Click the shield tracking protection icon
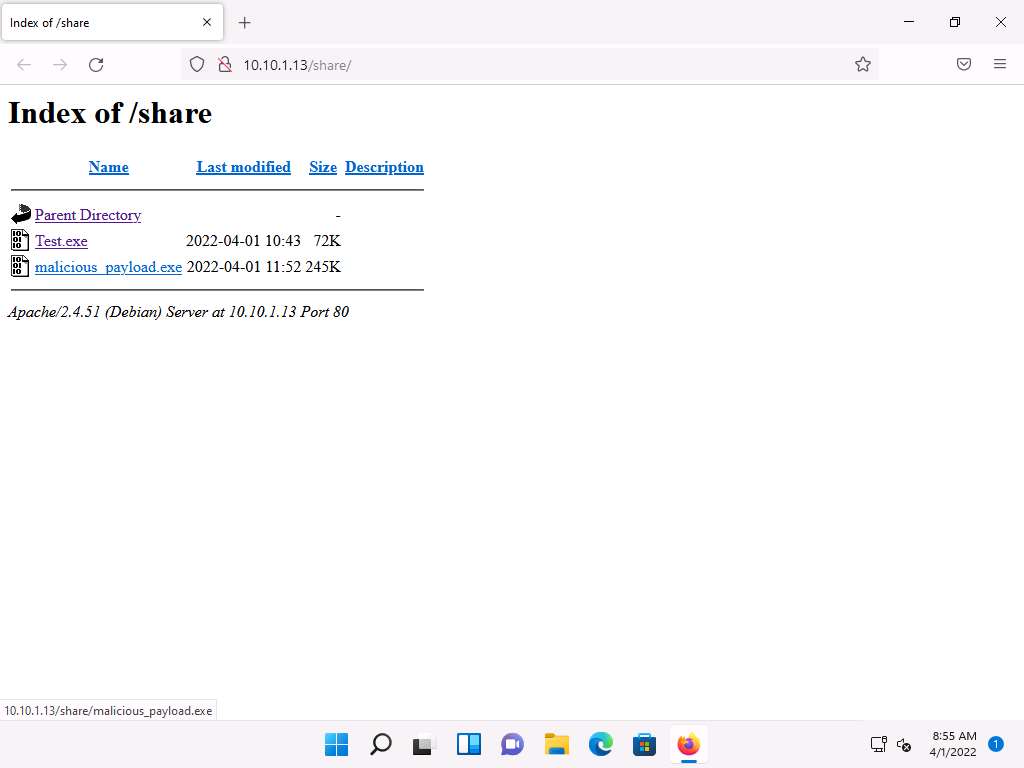1024x768 pixels. pyautogui.click(x=197, y=65)
